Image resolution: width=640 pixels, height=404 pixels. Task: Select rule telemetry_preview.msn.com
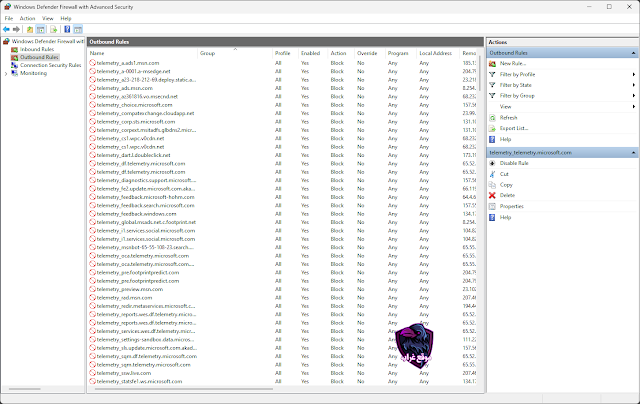[x=130, y=289]
